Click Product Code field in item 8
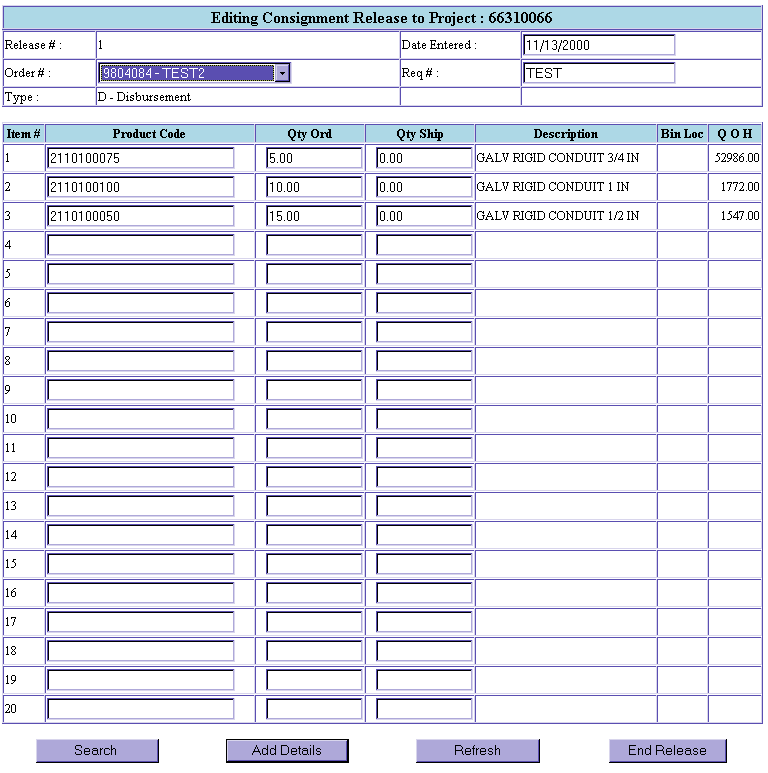 pyautogui.click(x=140, y=361)
